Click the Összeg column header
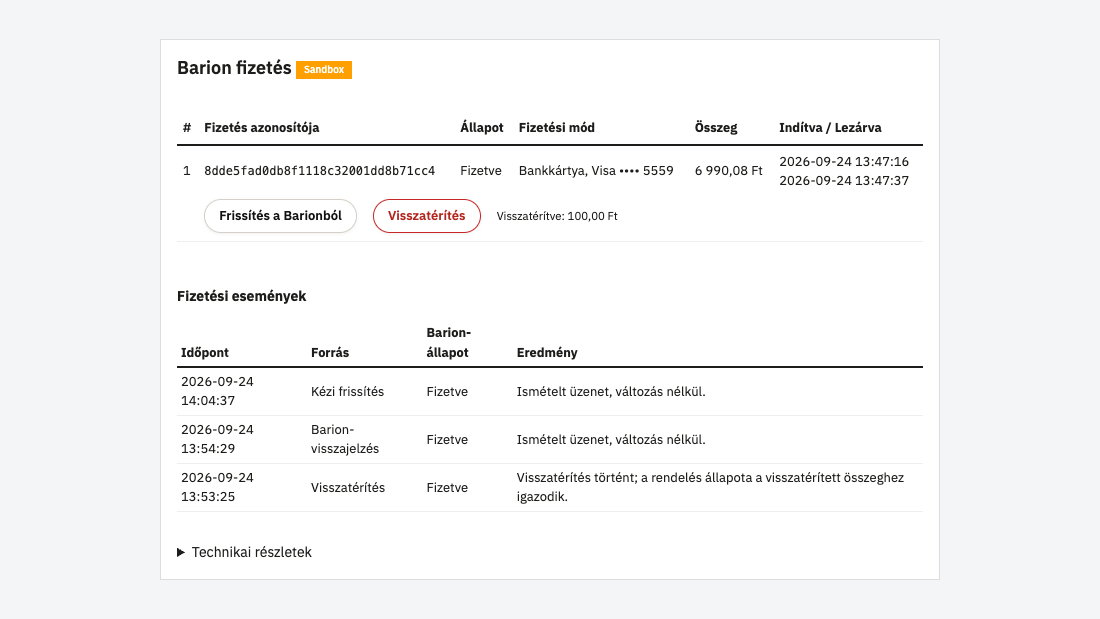The width and height of the screenshot is (1100, 619). pos(716,128)
